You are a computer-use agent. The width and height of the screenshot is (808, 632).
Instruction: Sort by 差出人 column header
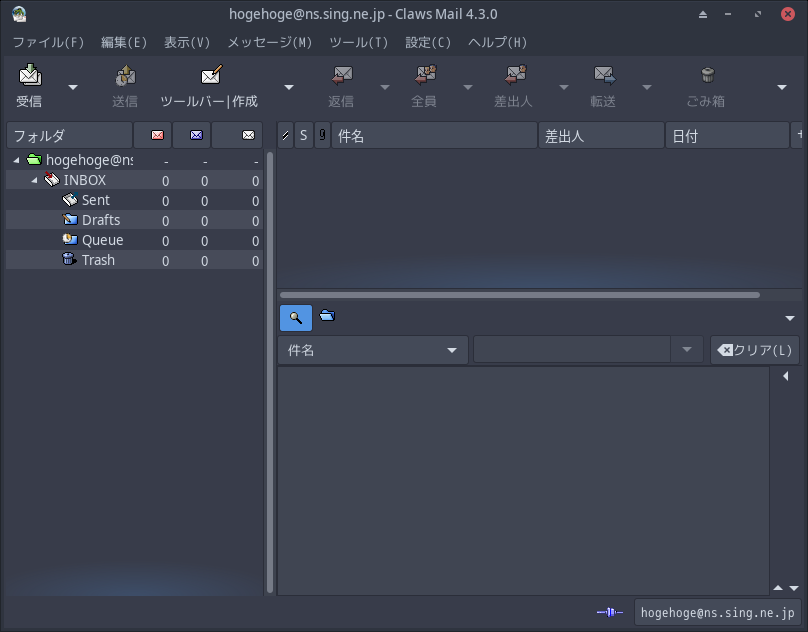(601, 136)
